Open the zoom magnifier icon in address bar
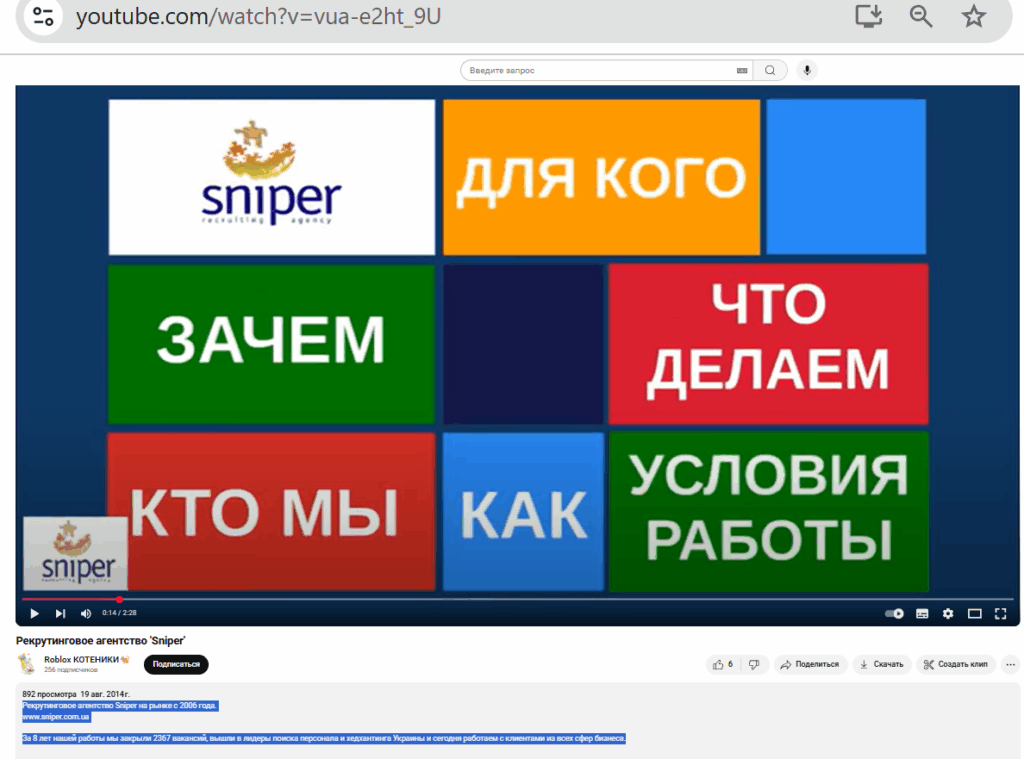1024x759 pixels. 921,16
